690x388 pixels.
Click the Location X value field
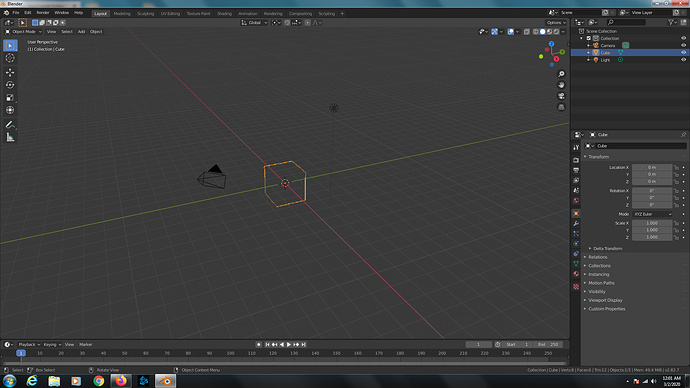click(652, 168)
